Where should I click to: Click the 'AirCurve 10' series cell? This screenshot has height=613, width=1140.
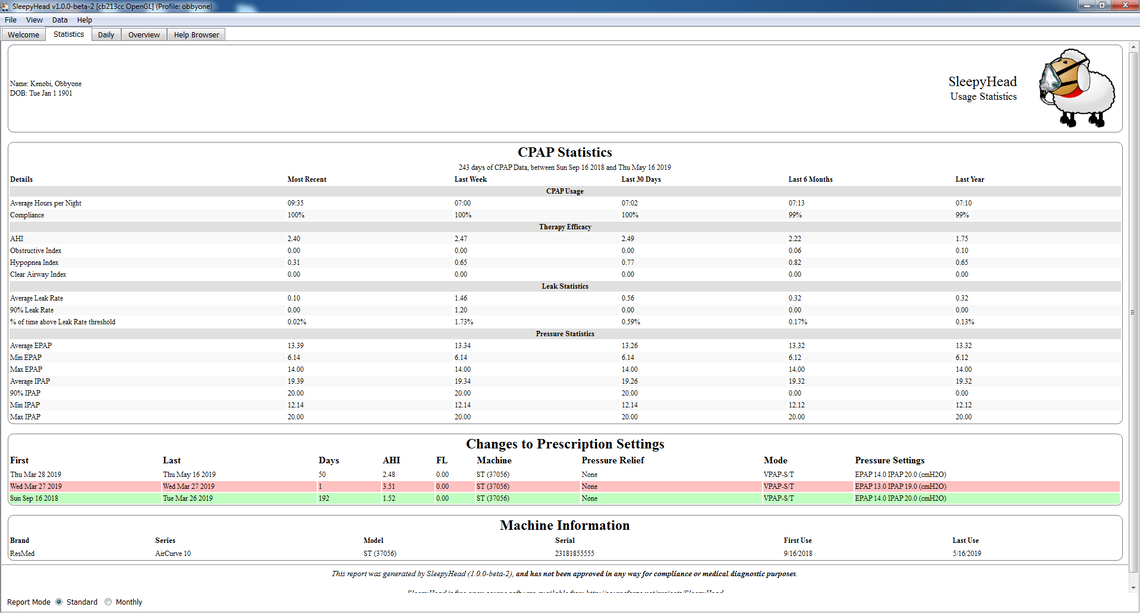[173, 553]
